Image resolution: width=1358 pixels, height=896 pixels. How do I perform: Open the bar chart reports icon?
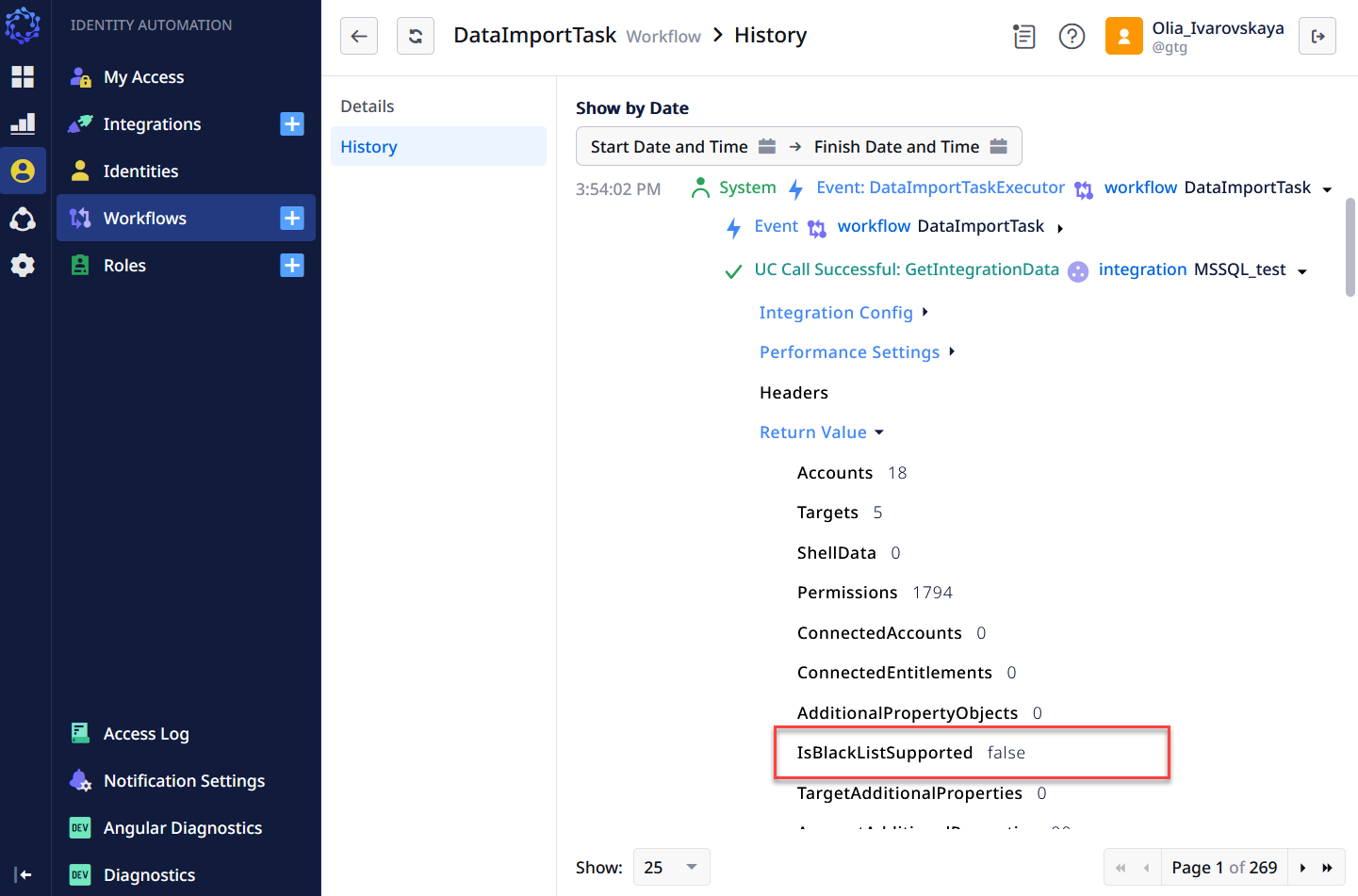pyautogui.click(x=23, y=123)
